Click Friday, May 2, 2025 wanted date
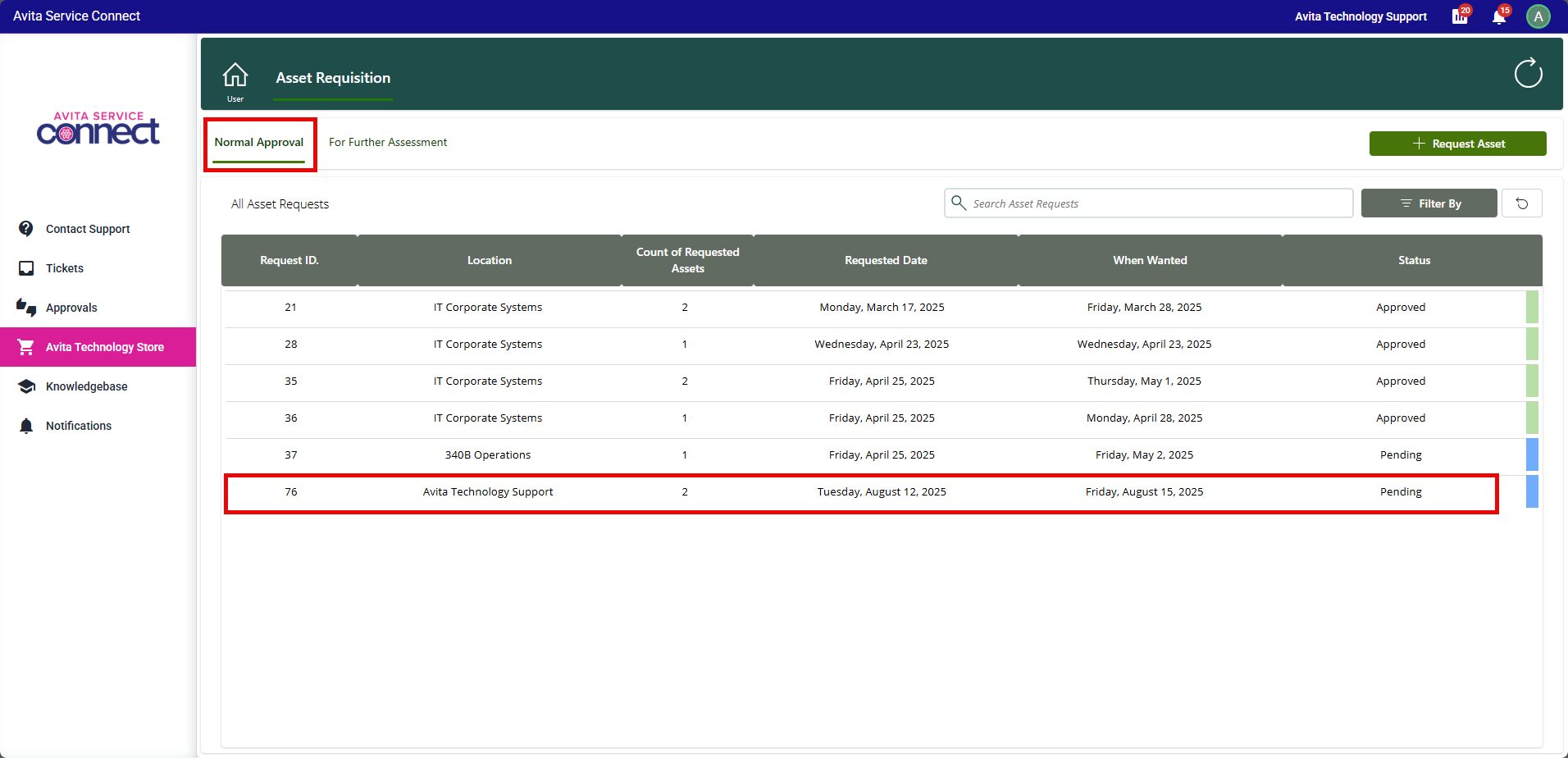Screen dimensions: 1568x758 (1144, 454)
